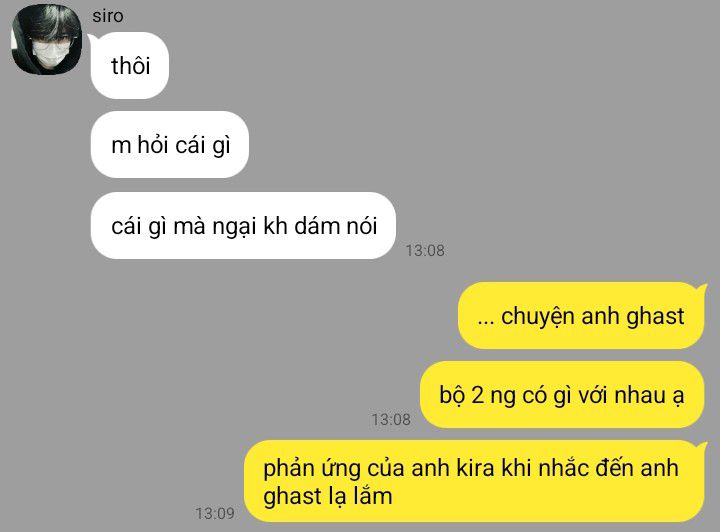Click the 13:08 timestamp beside siro's message
The width and height of the screenshot is (720, 532).
[425, 251]
